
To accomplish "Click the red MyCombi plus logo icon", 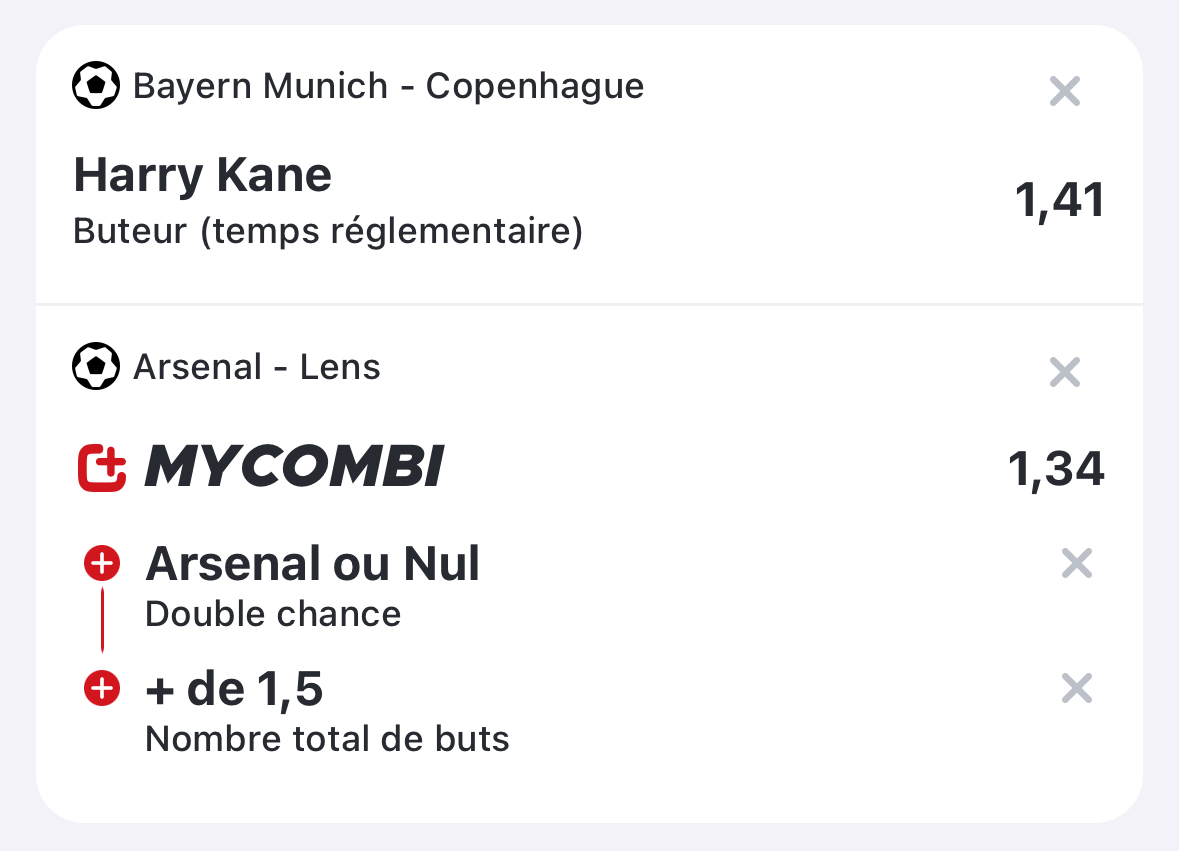I will click(102, 468).
